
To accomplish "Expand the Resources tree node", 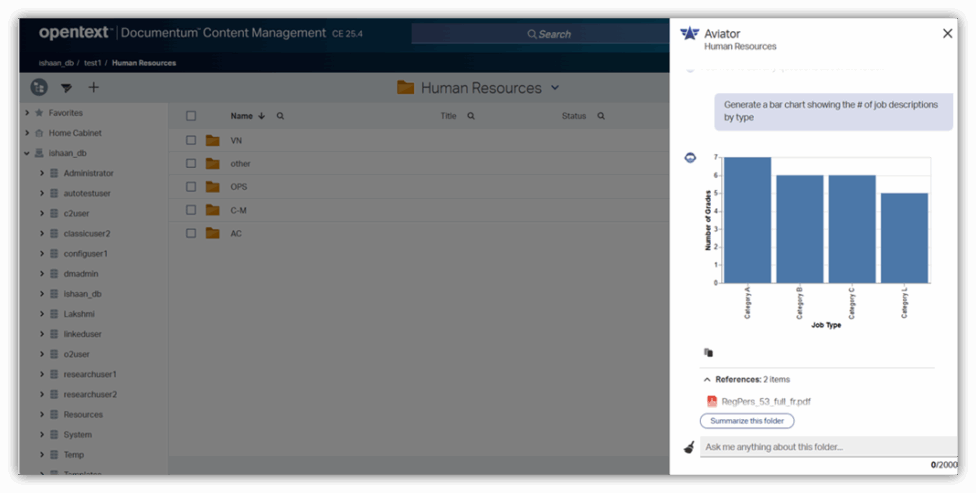I will point(42,415).
